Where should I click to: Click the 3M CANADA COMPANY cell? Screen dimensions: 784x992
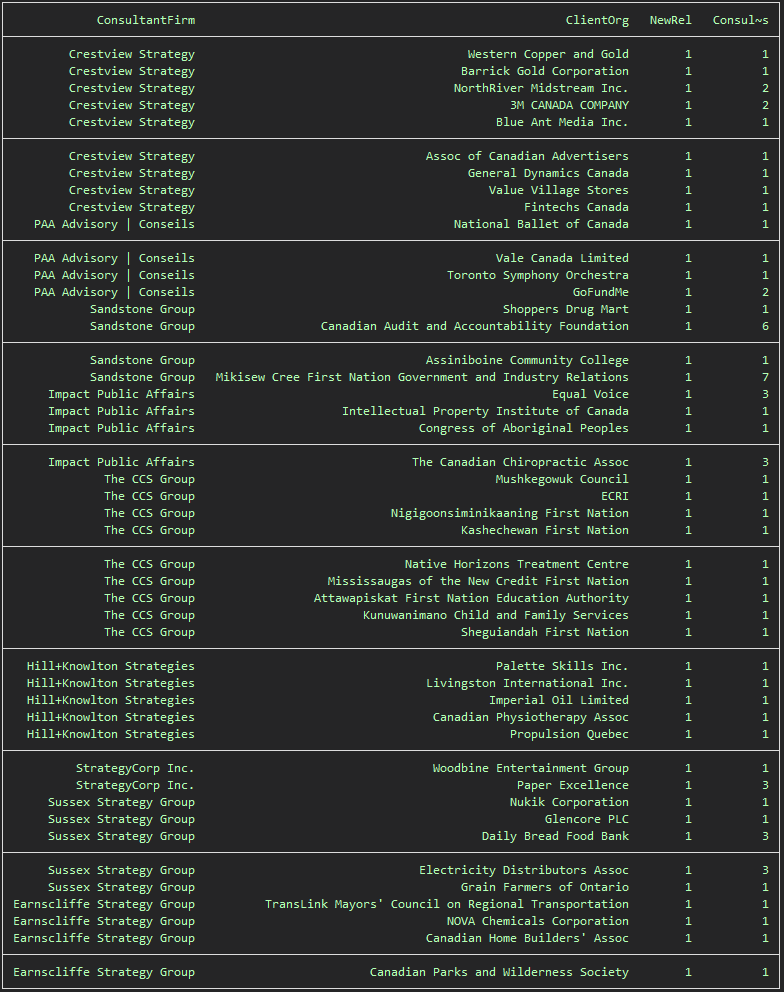[x=569, y=106]
